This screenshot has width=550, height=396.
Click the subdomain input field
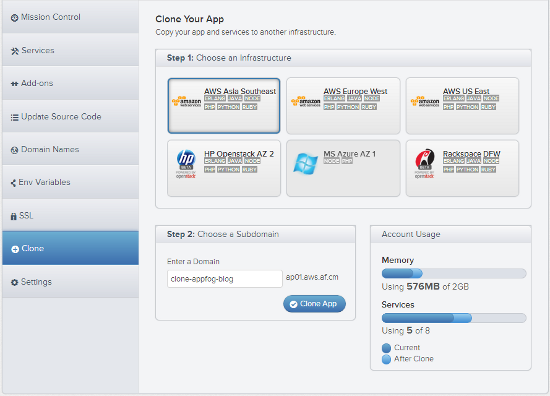click(225, 279)
